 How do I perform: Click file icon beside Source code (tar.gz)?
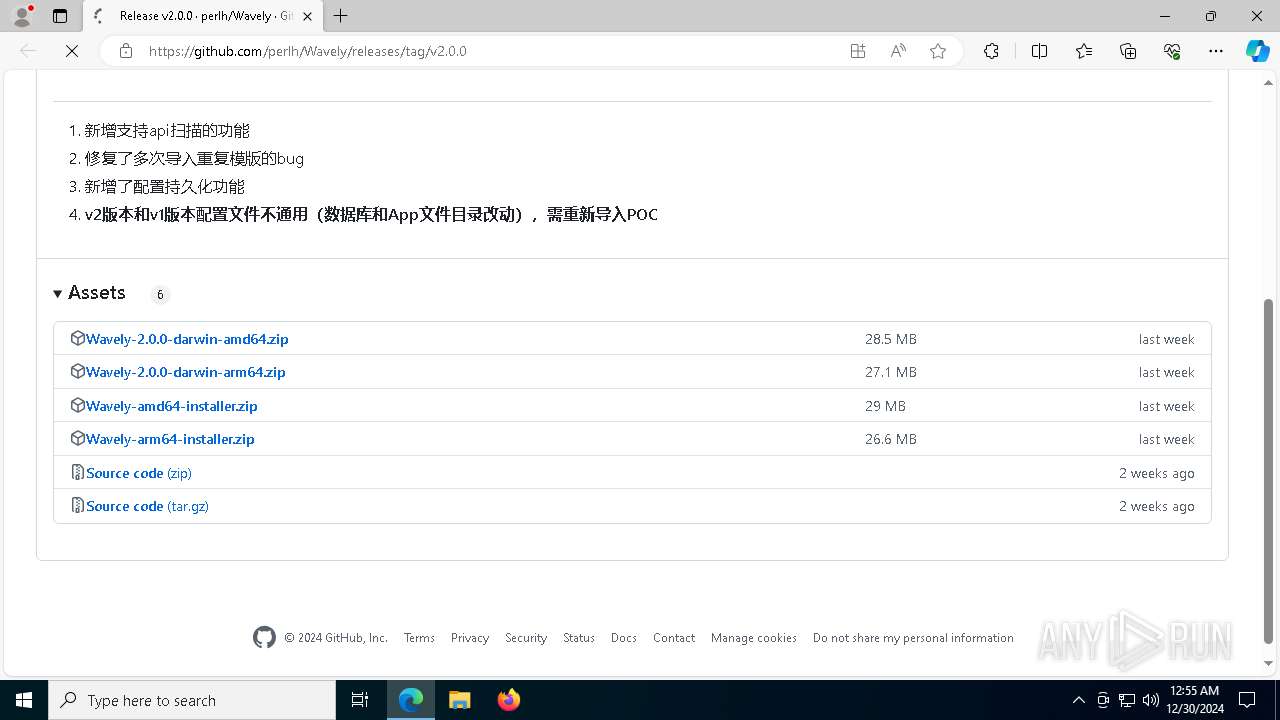[x=78, y=506]
